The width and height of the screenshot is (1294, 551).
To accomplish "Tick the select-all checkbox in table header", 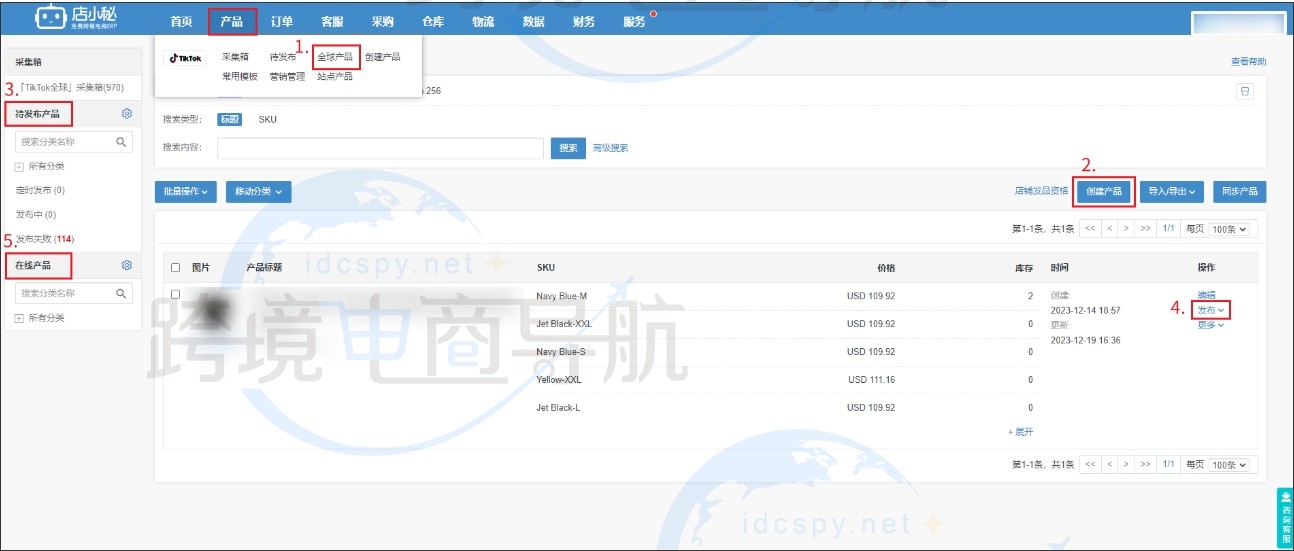I will pyautogui.click(x=176, y=267).
